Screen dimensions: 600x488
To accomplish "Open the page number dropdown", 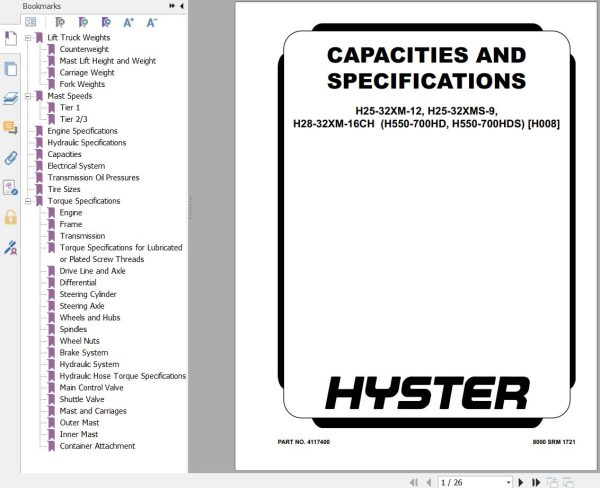I will [x=508, y=483].
